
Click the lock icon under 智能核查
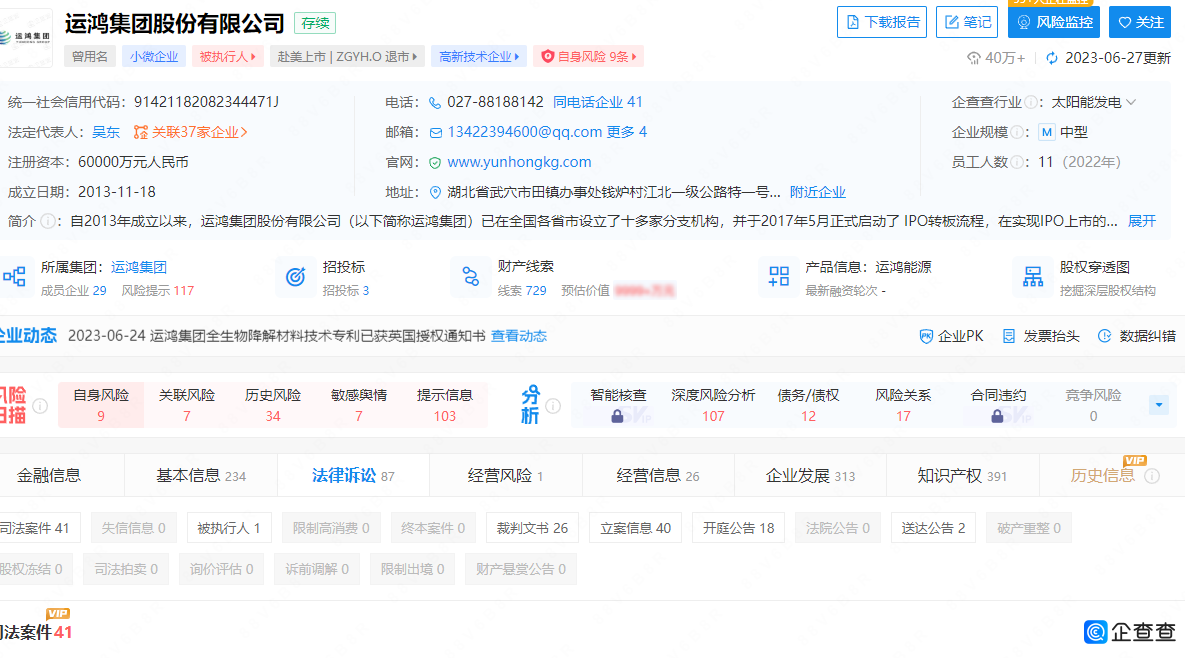[x=617, y=416]
